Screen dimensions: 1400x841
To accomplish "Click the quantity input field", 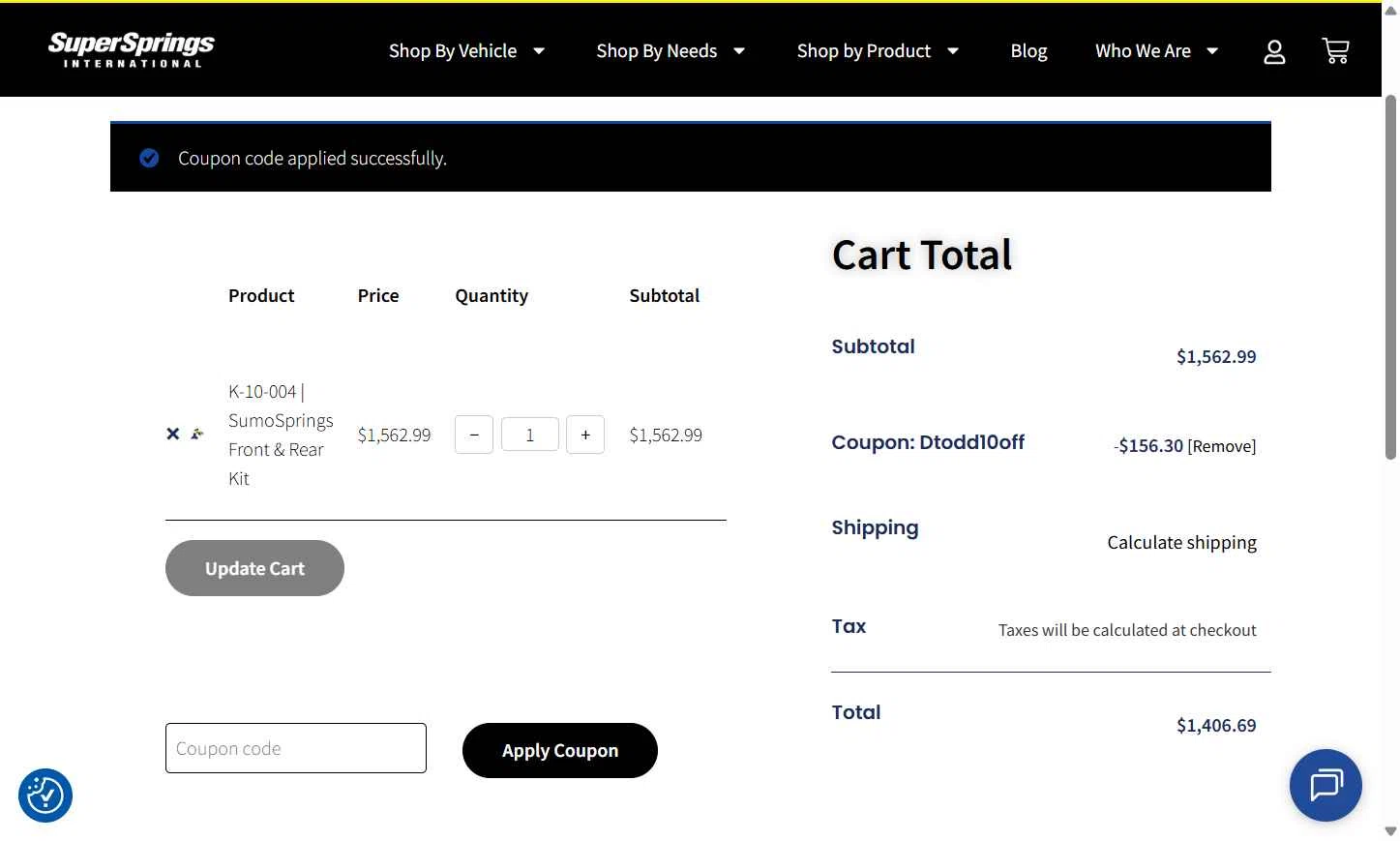I will pyautogui.click(x=530, y=435).
